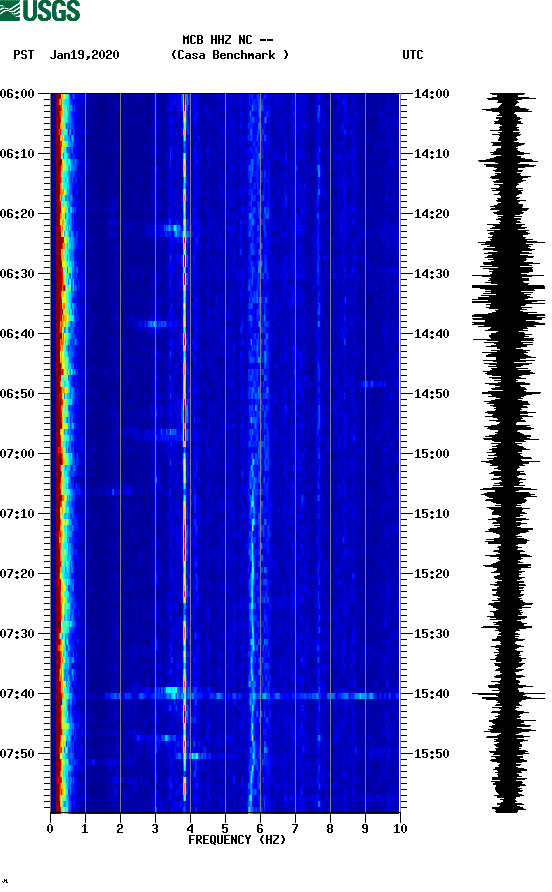Click the 5 Hz frequency axis tick
This screenshot has width=552, height=892.
click(x=225, y=828)
